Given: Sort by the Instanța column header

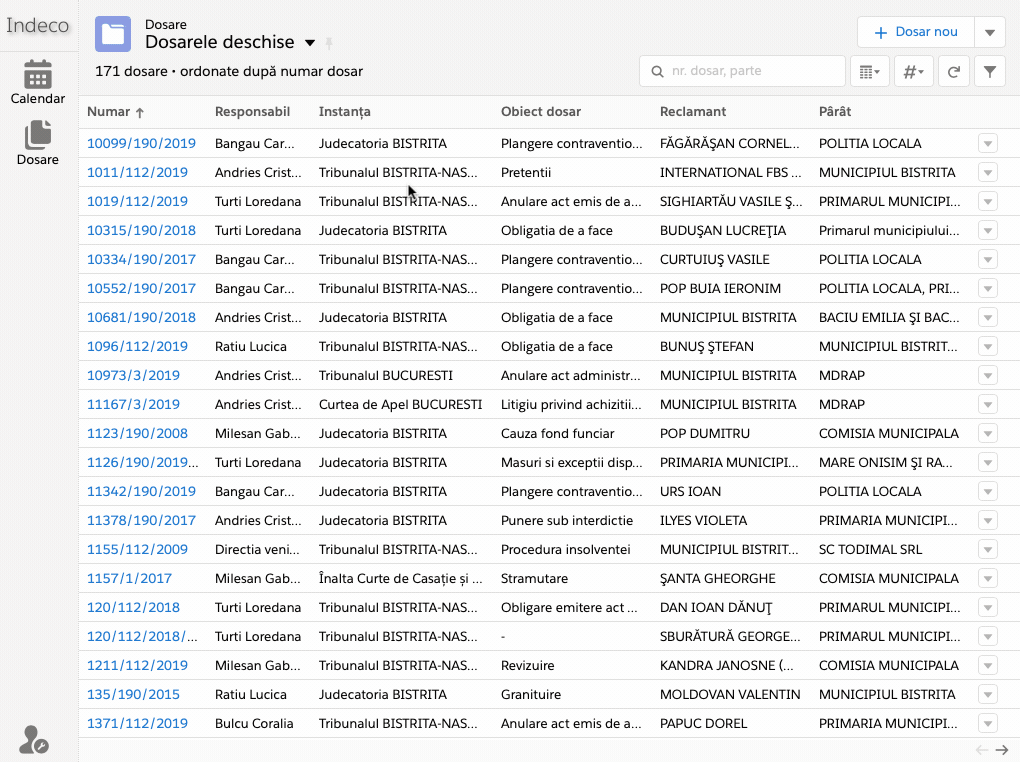Looking at the screenshot, I should [x=344, y=112].
